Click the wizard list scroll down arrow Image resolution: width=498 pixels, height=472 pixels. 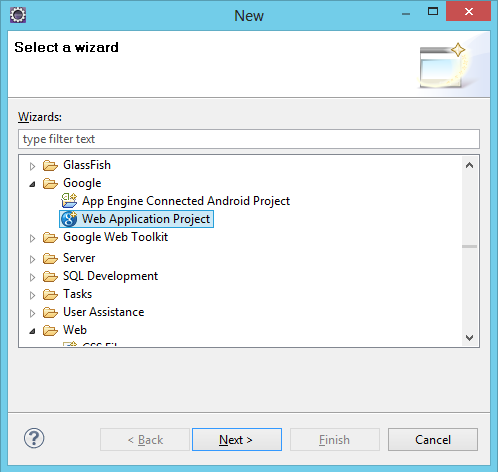pyautogui.click(x=469, y=337)
